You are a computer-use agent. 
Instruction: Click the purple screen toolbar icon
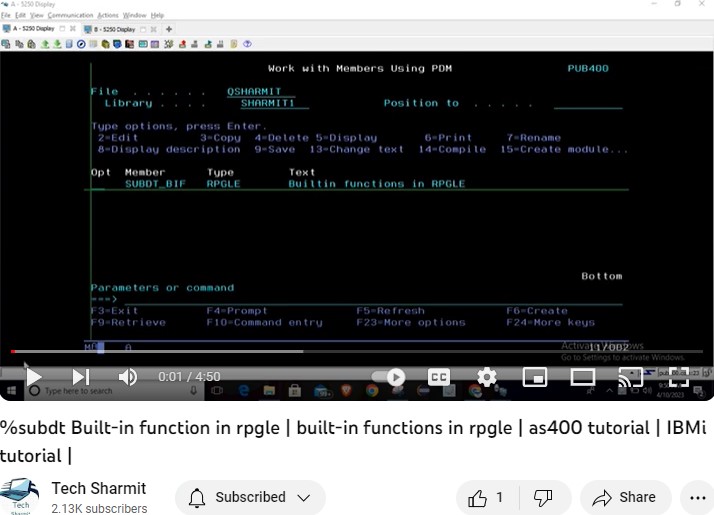(155, 44)
